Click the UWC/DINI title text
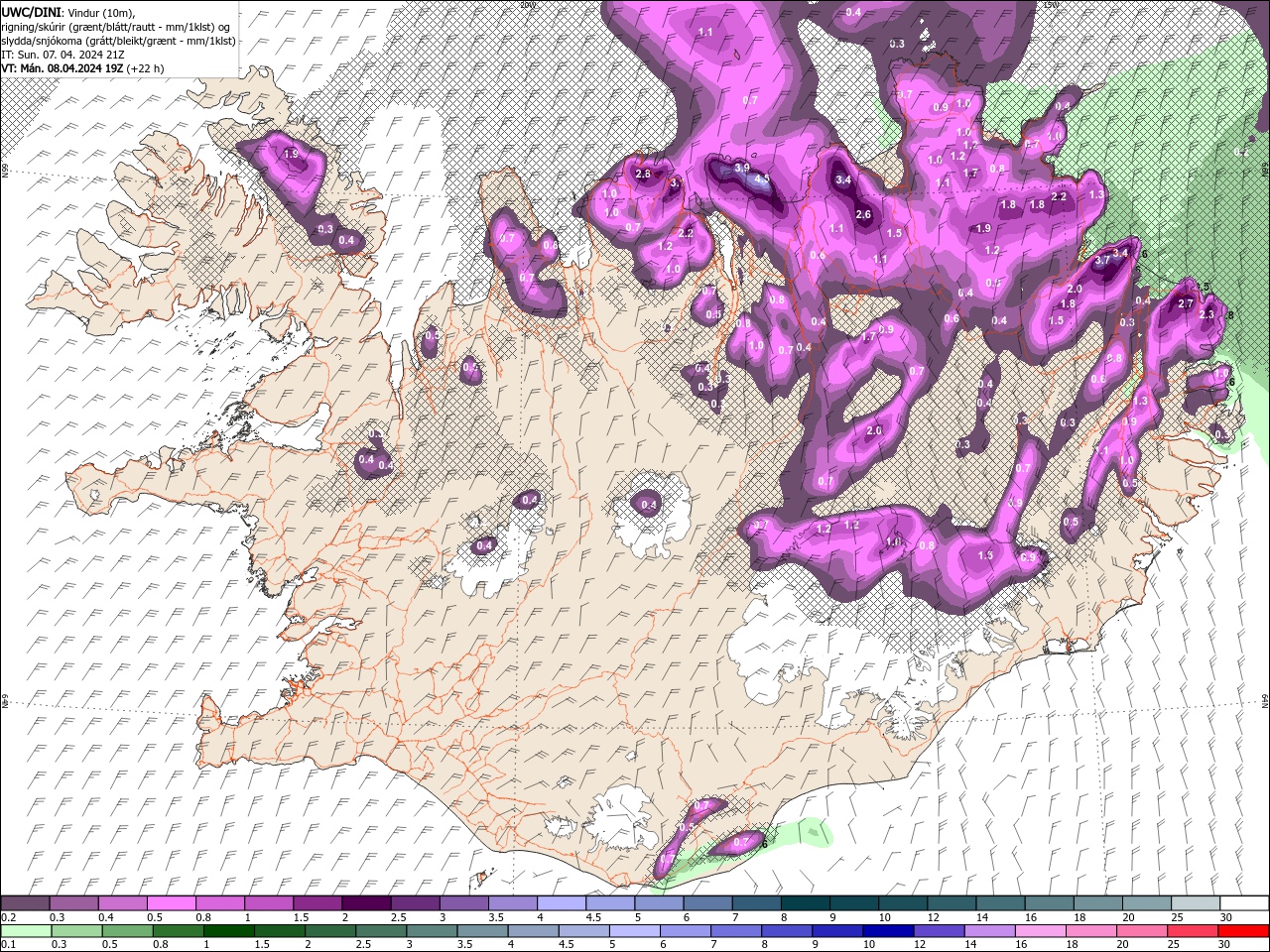1270x952 pixels. (x=33, y=12)
